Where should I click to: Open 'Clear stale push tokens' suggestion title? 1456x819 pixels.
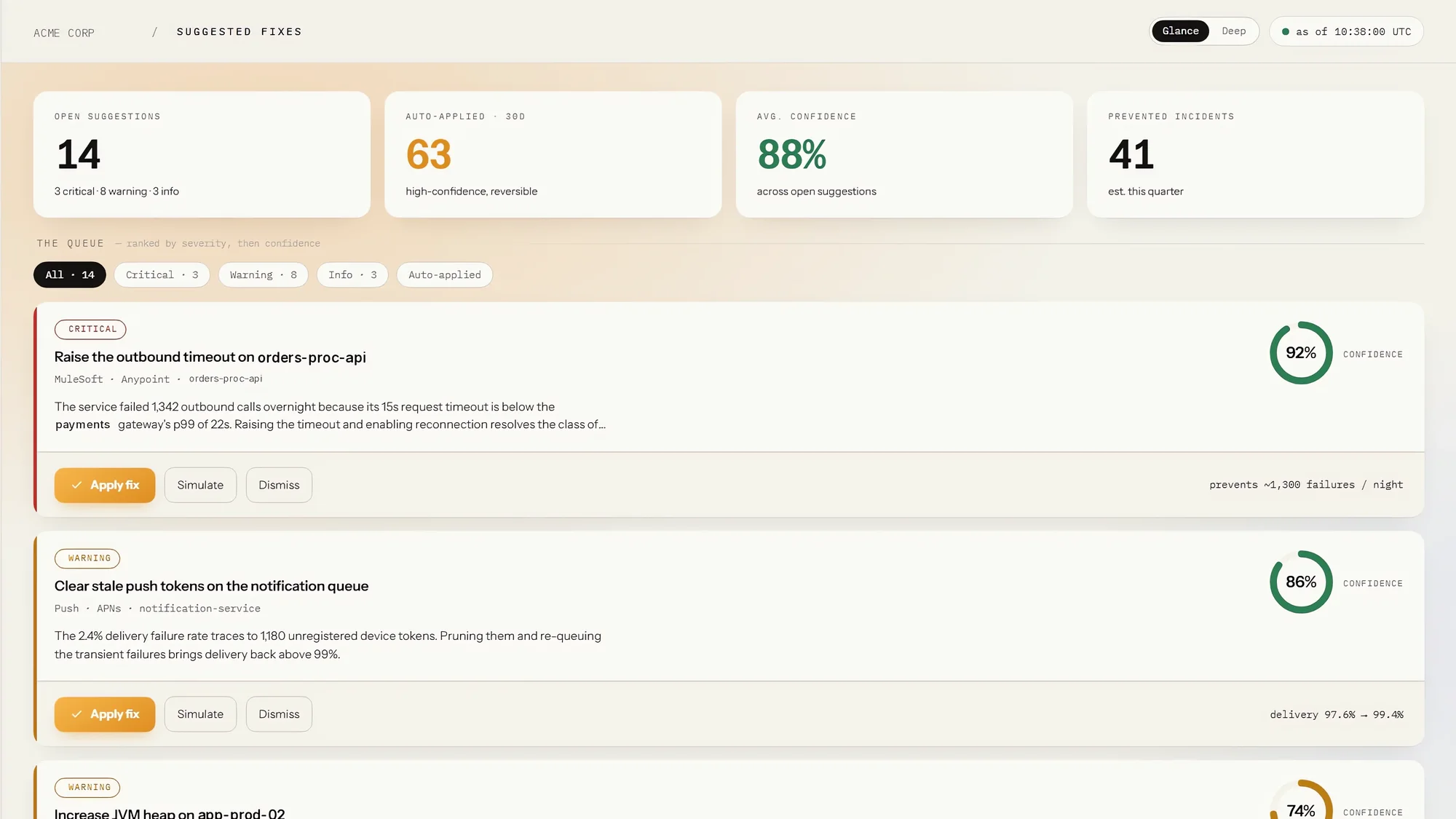[x=211, y=586]
